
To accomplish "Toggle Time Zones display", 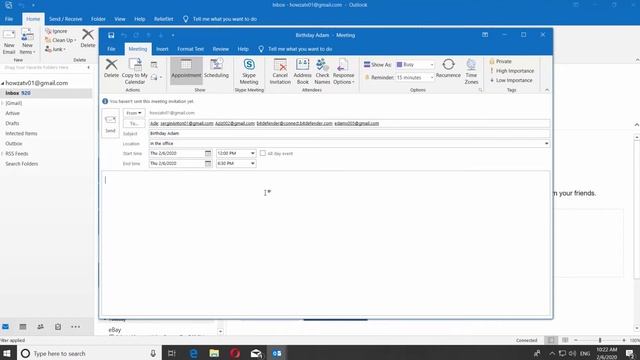I will click(471, 71).
